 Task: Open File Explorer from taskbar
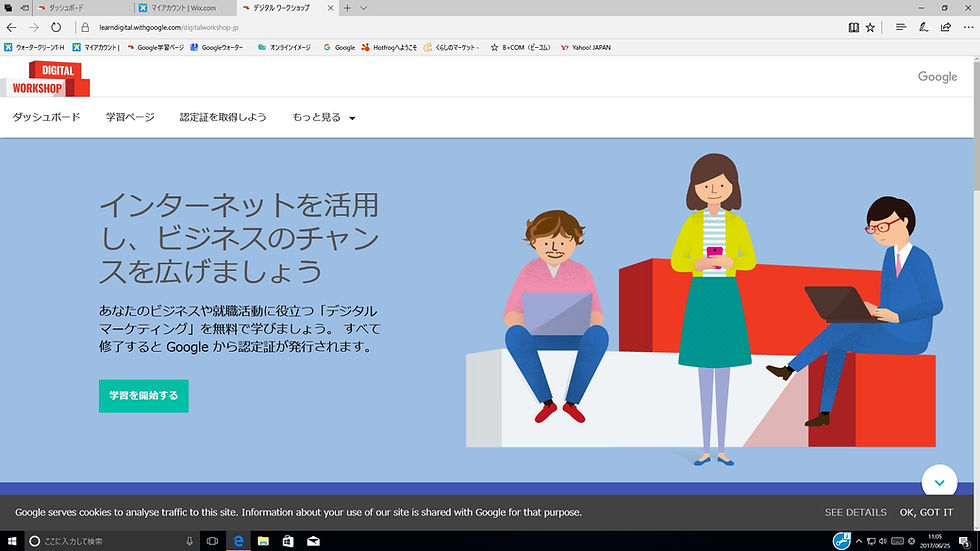263,541
